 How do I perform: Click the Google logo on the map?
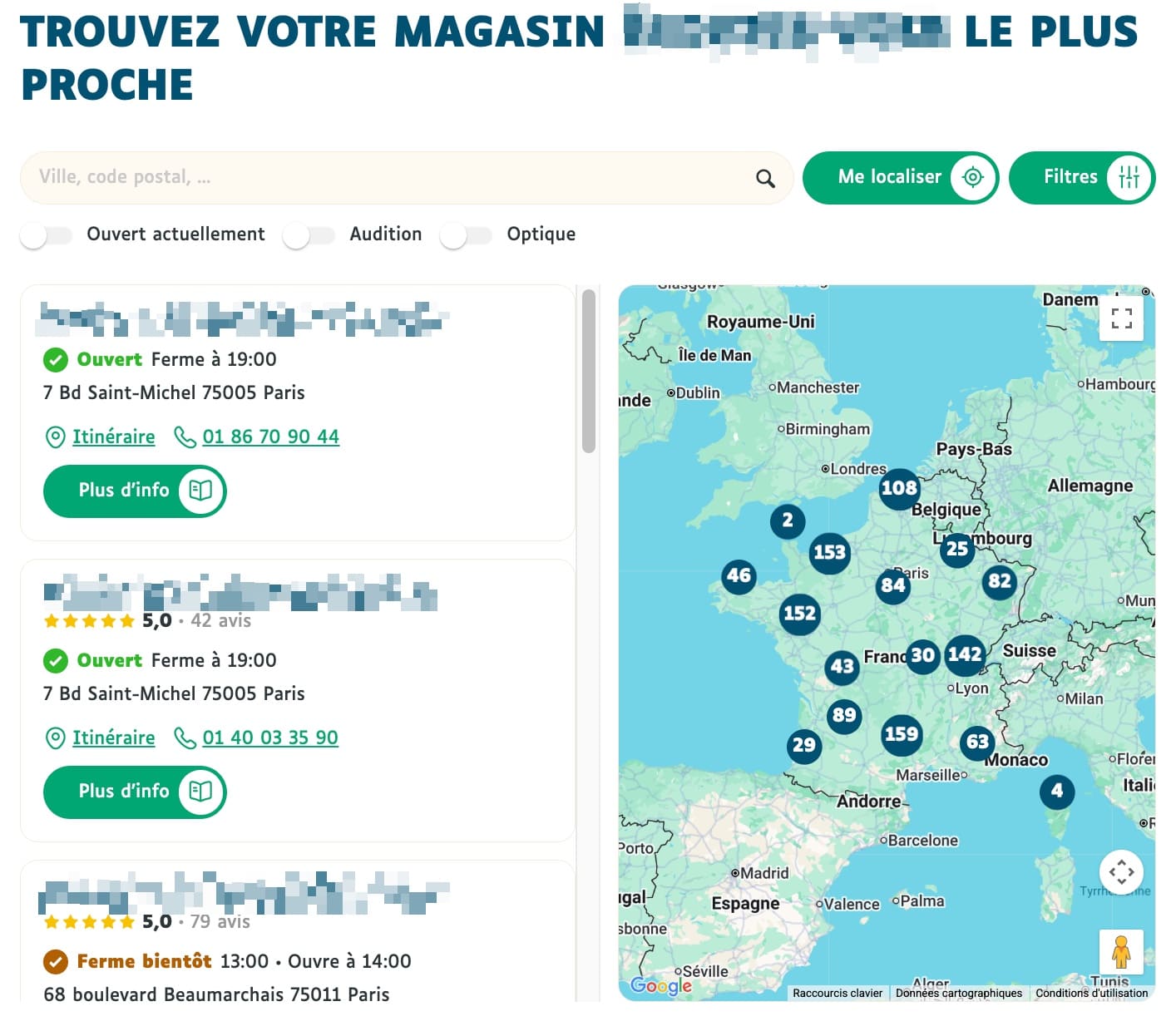coord(661,985)
